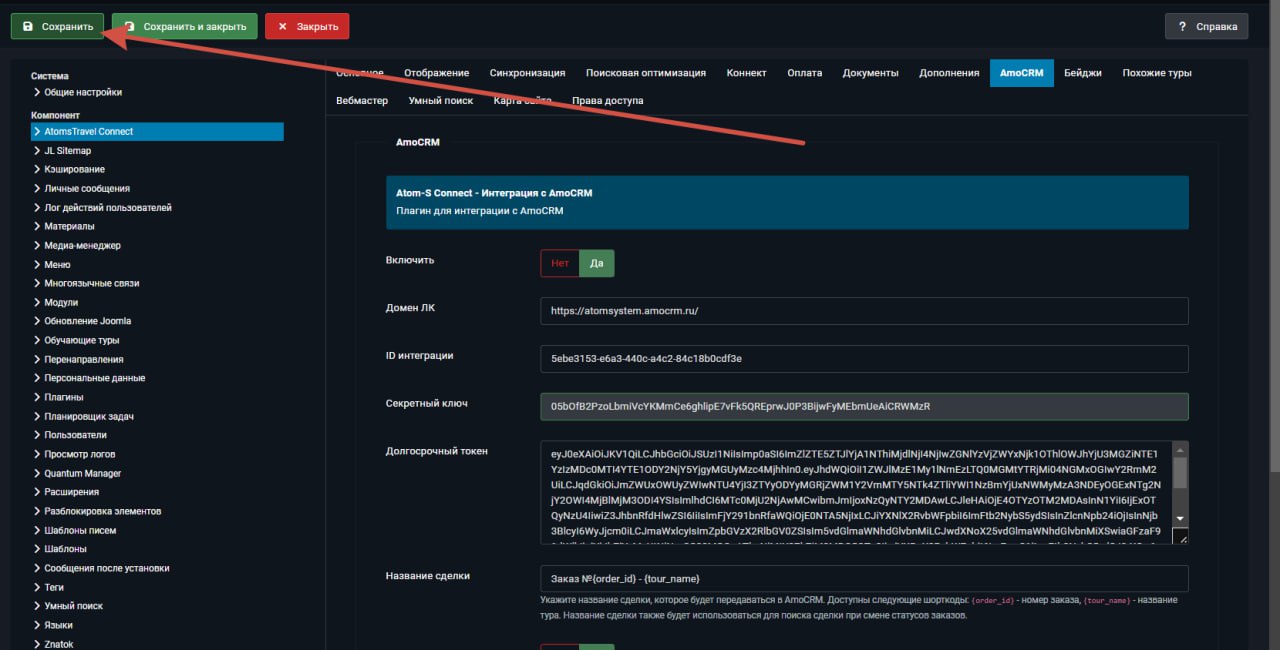This screenshot has width=1280, height=650.
Task: Open Медиа-менеджер in the sidebar
Action: (82, 245)
